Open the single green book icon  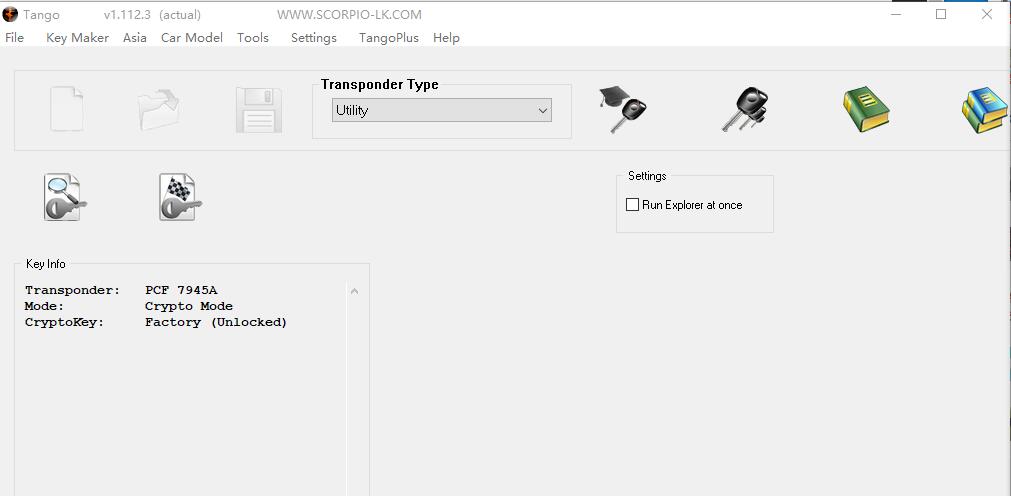pyautogui.click(x=866, y=110)
